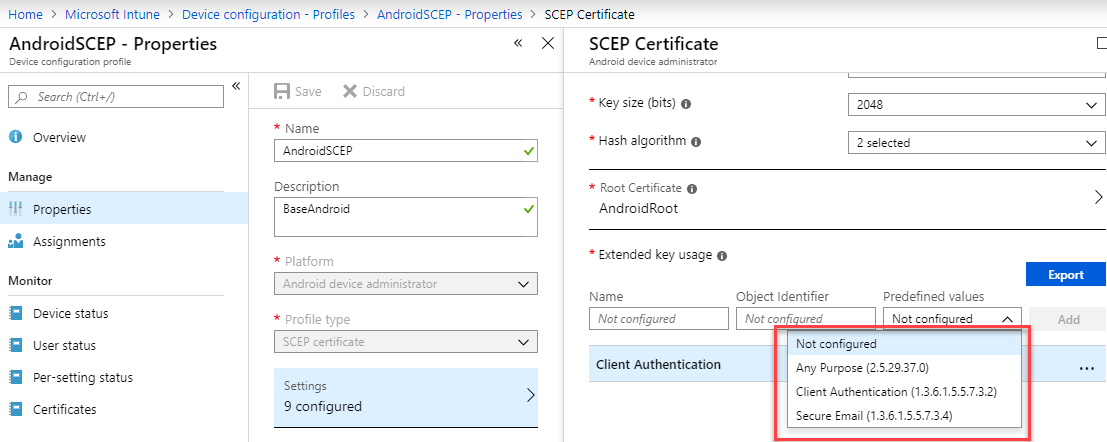Open the Key size (bits) dropdown

coord(976,104)
